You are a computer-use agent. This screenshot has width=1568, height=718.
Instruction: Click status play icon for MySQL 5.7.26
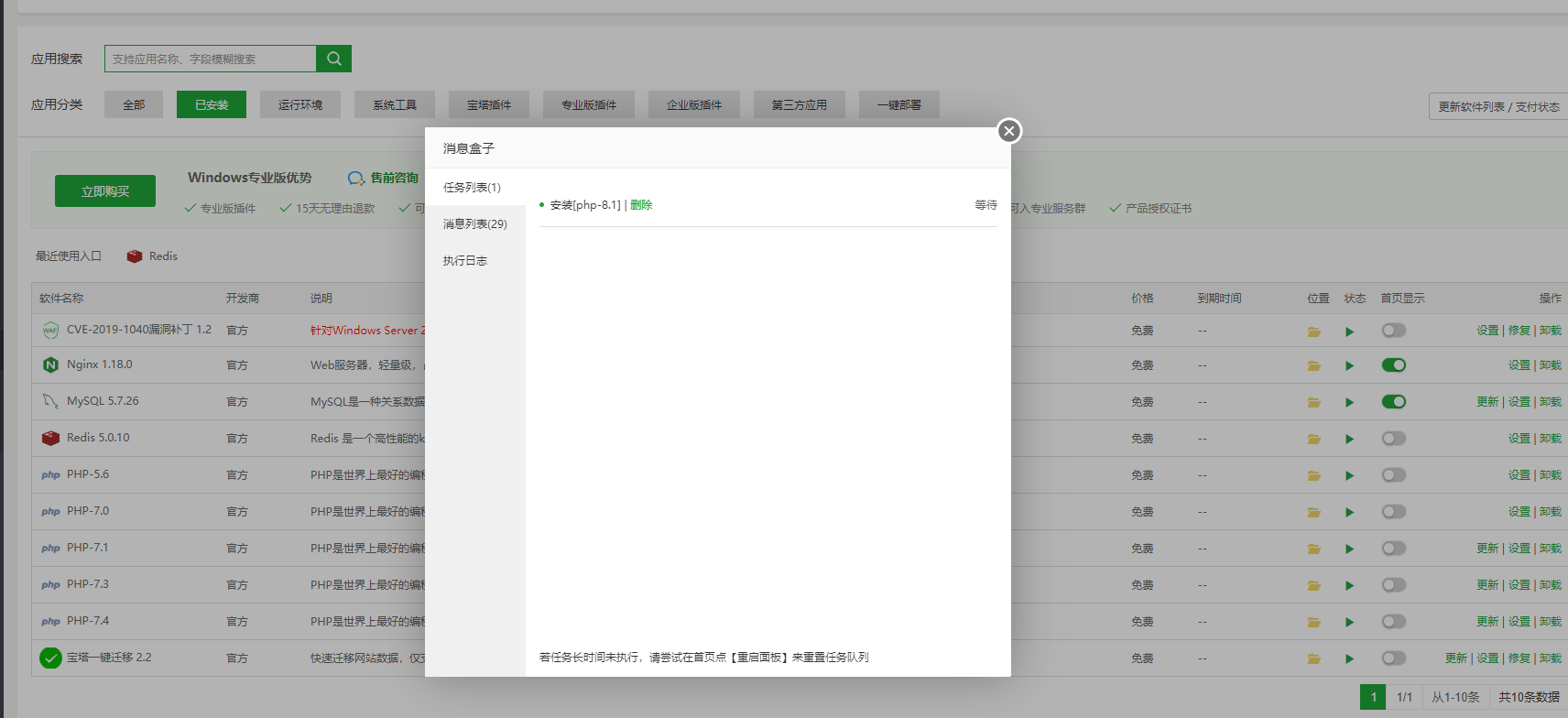(x=1350, y=402)
